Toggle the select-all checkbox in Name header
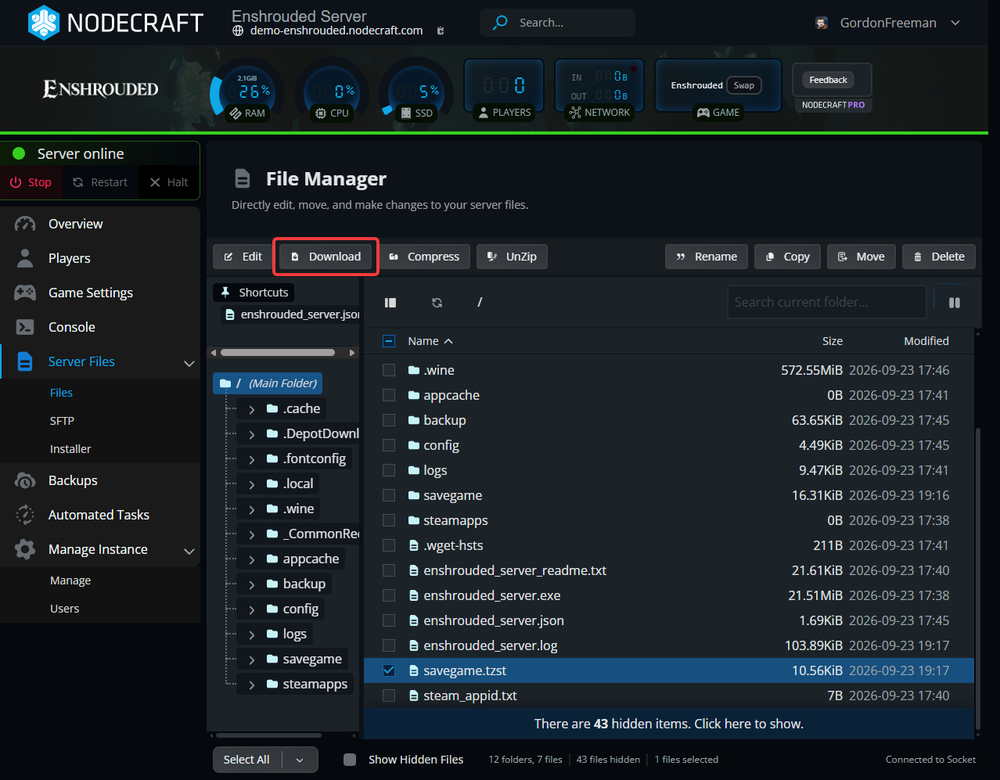1000x780 pixels. click(x=388, y=341)
